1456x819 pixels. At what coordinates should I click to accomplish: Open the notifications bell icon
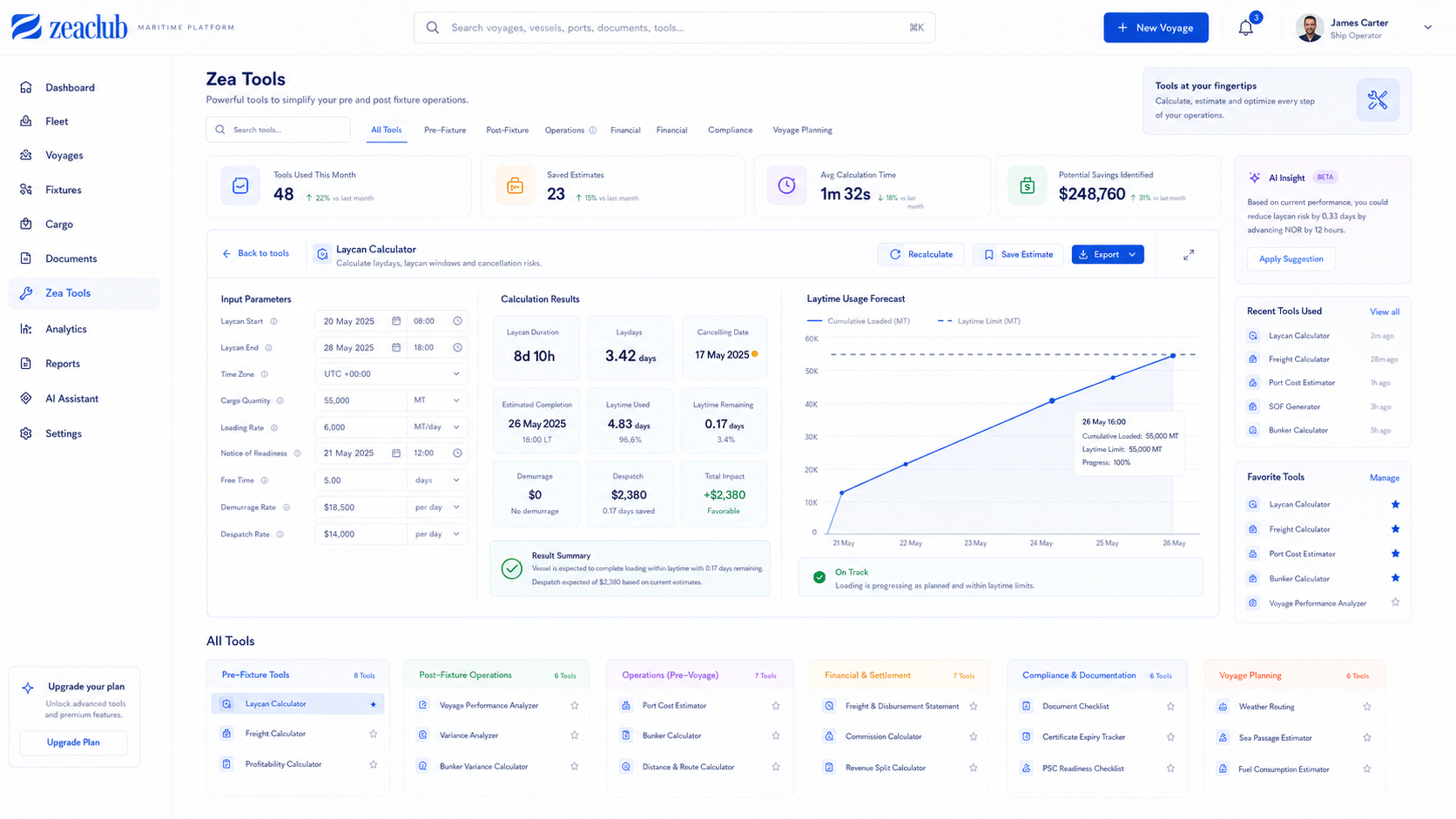coord(1246,28)
